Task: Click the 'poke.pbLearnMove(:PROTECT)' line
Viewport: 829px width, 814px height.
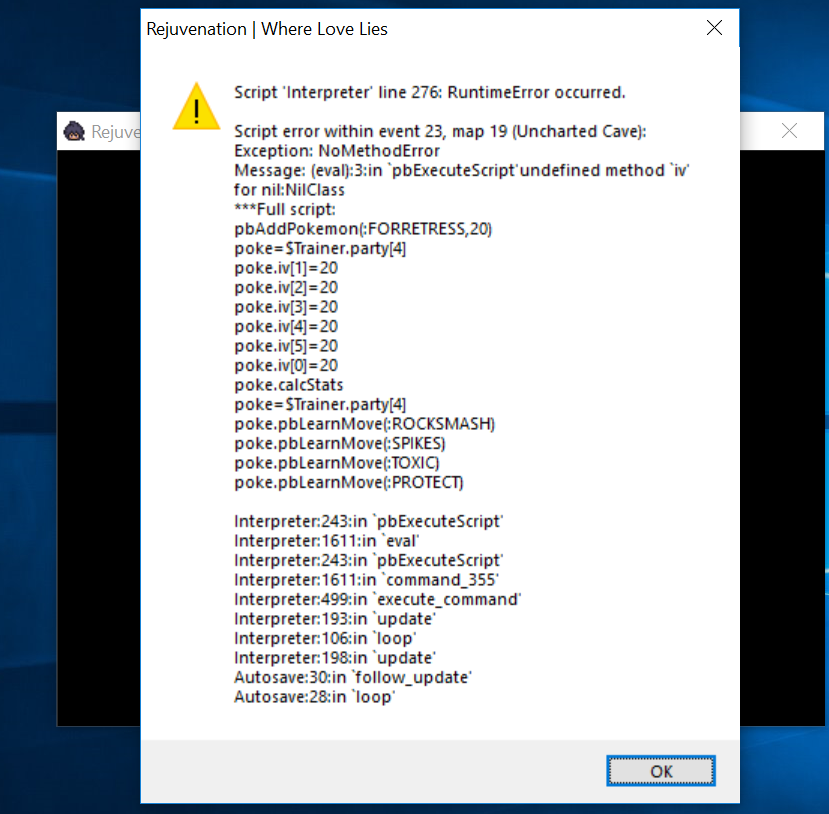Action: click(348, 483)
